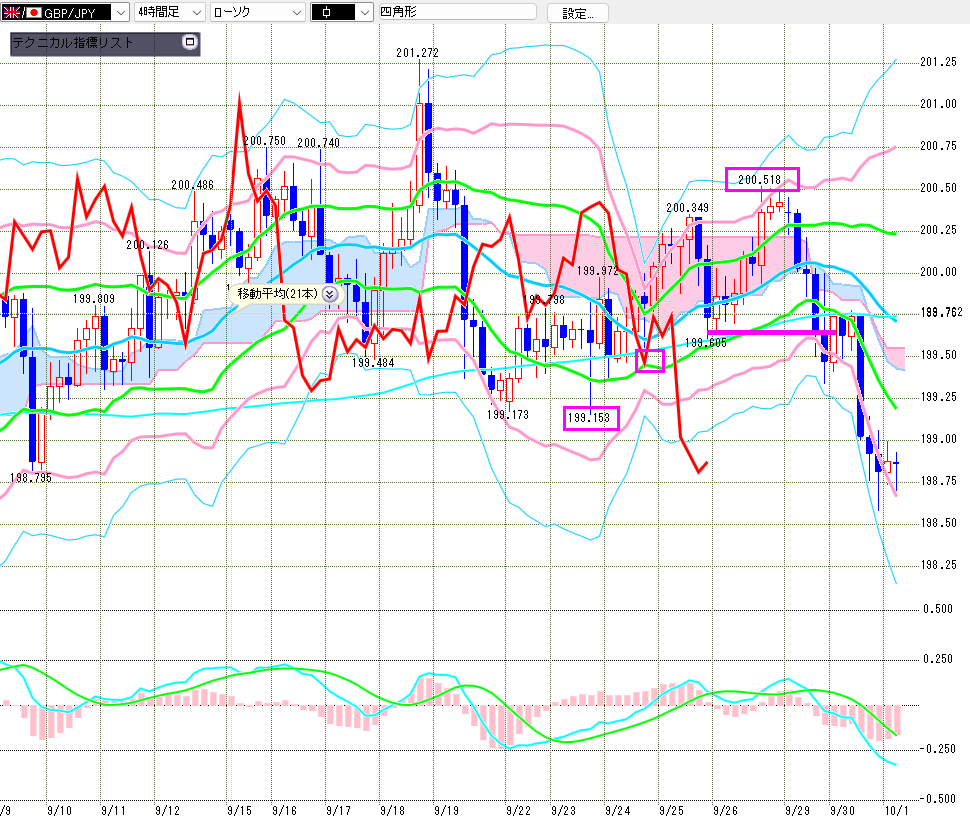Viewport: 970px width, 820px height.
Task: Select the magenta horizontal line near 199.605
Action: pyautogui.click(x=770, y=331)
